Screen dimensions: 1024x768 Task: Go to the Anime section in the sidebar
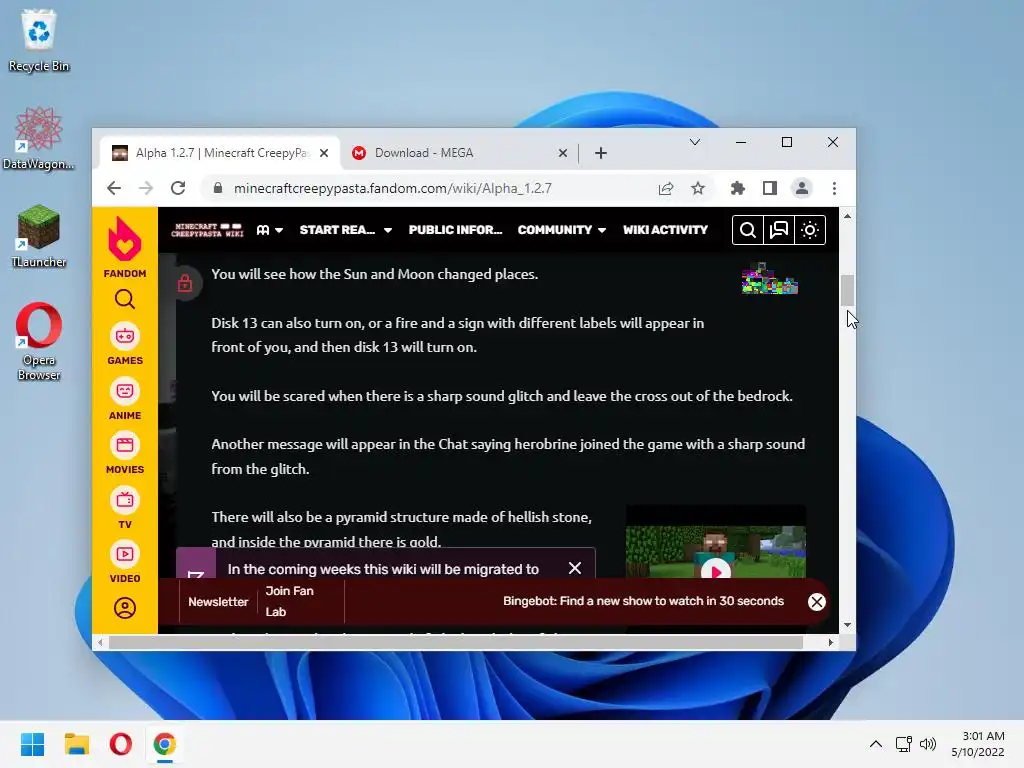[125, 399]
